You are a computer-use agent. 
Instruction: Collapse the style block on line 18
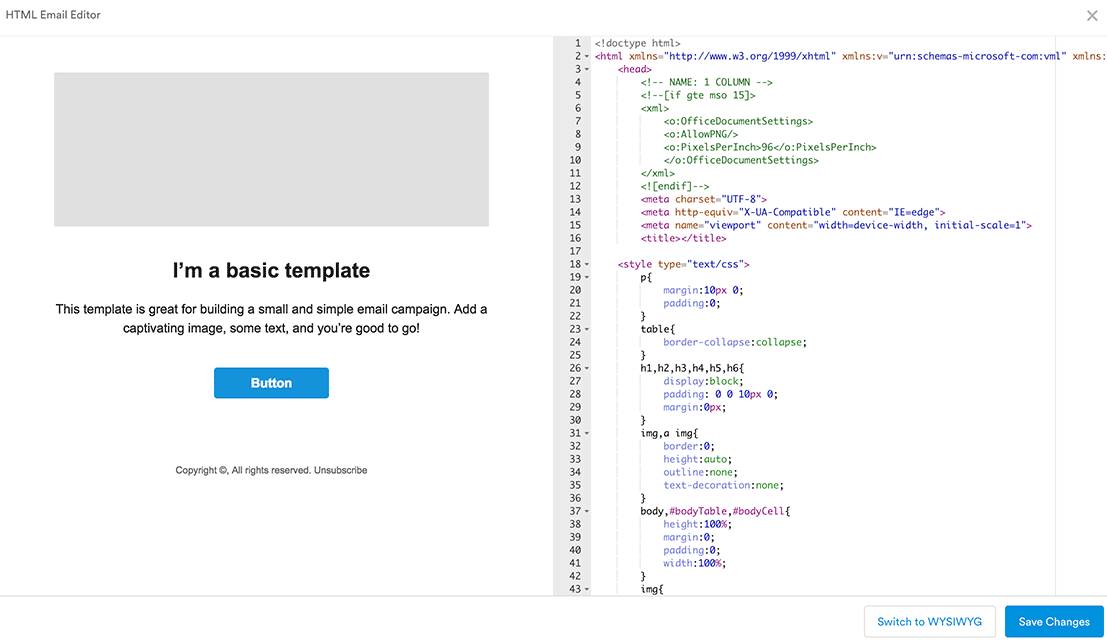587,265
